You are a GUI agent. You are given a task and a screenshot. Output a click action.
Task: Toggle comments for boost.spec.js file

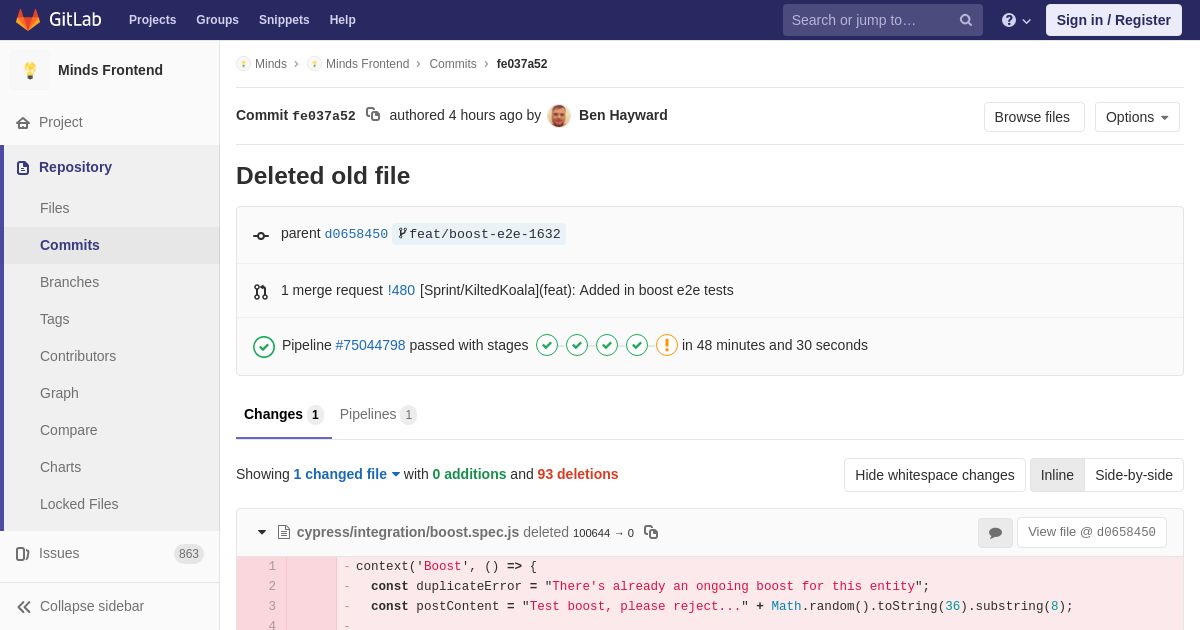tap(995, 533)
